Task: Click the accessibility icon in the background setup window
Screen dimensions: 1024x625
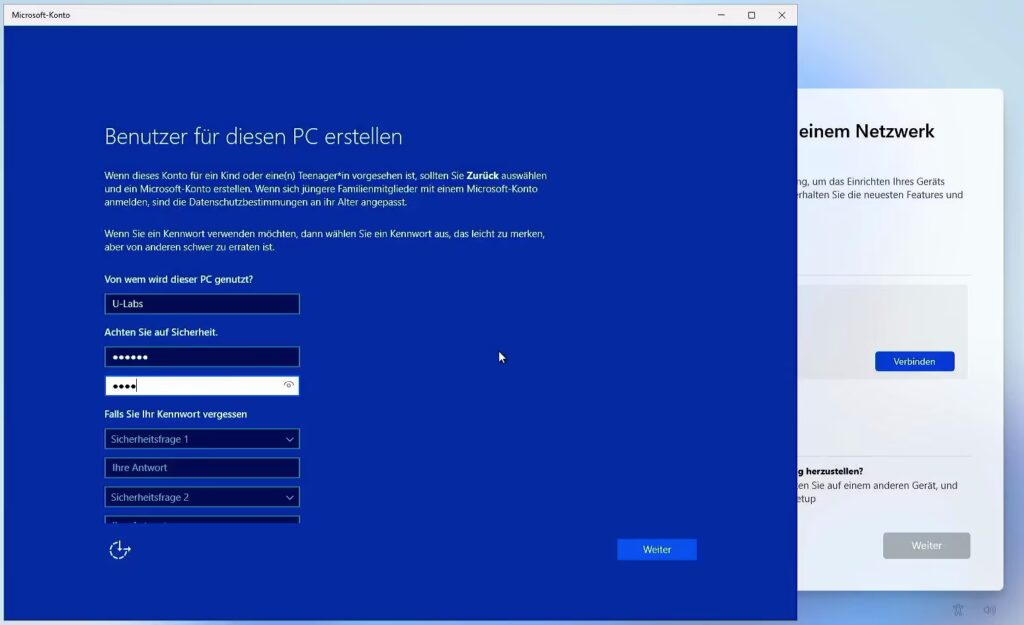Action: pyautogui.click(x=957, y=610)
